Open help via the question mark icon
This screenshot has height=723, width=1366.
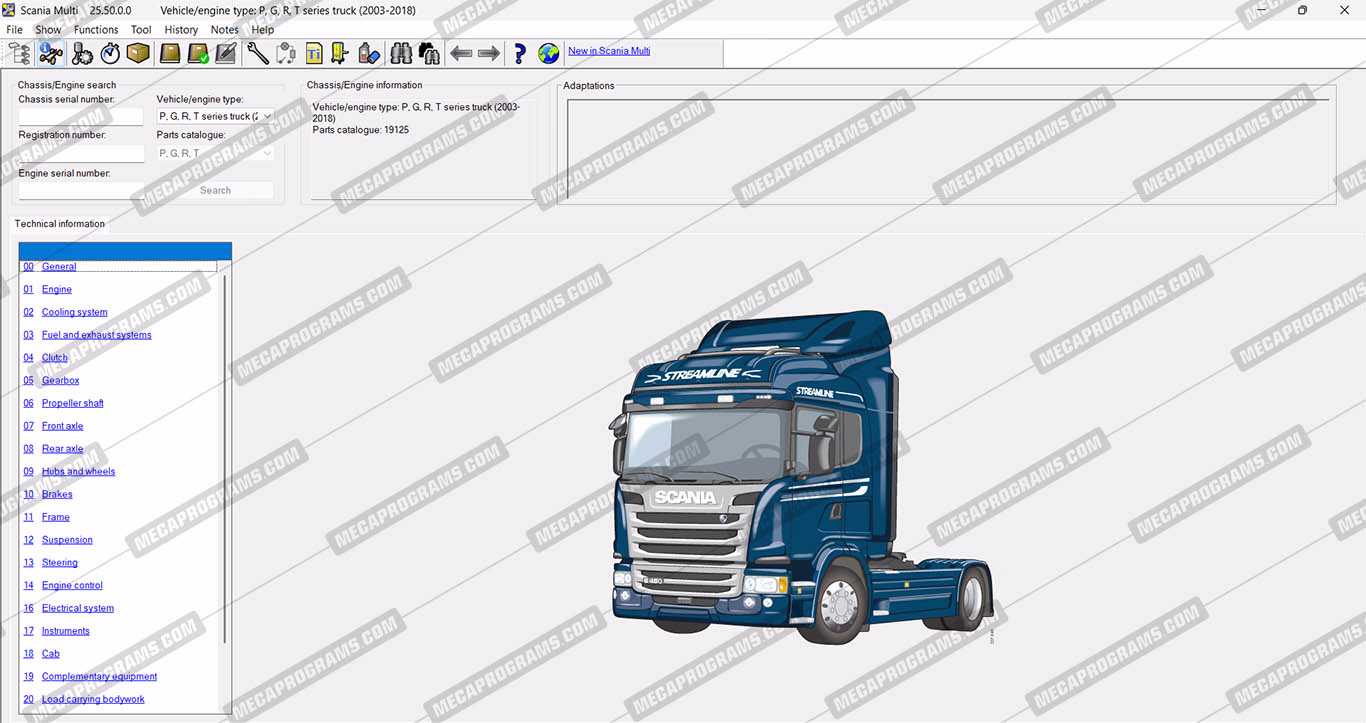[520, 53]
